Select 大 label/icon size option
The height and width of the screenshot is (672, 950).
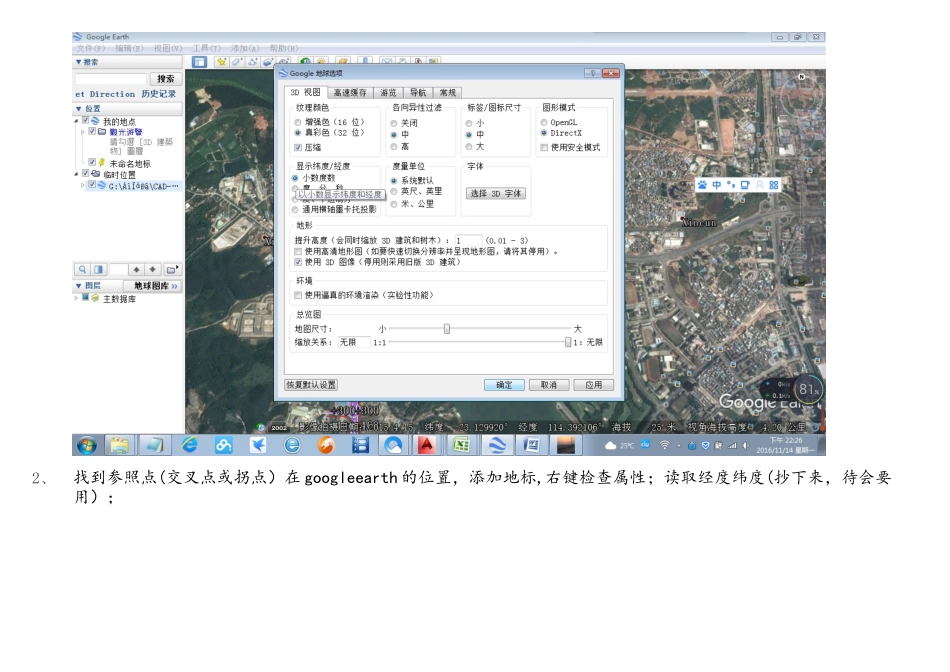coord(469,147)
